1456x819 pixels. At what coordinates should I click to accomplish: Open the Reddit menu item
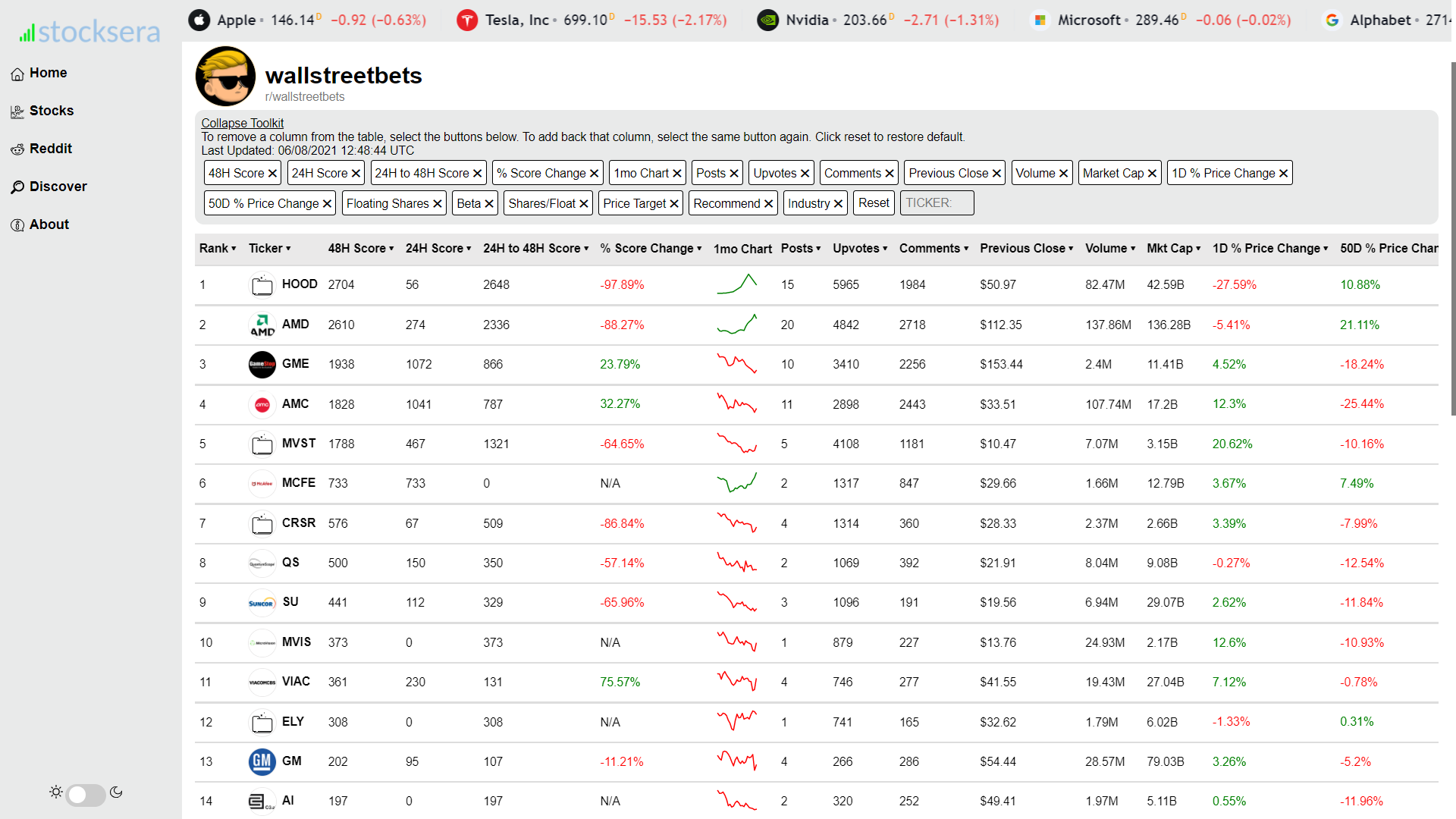(x=50, y=149)
